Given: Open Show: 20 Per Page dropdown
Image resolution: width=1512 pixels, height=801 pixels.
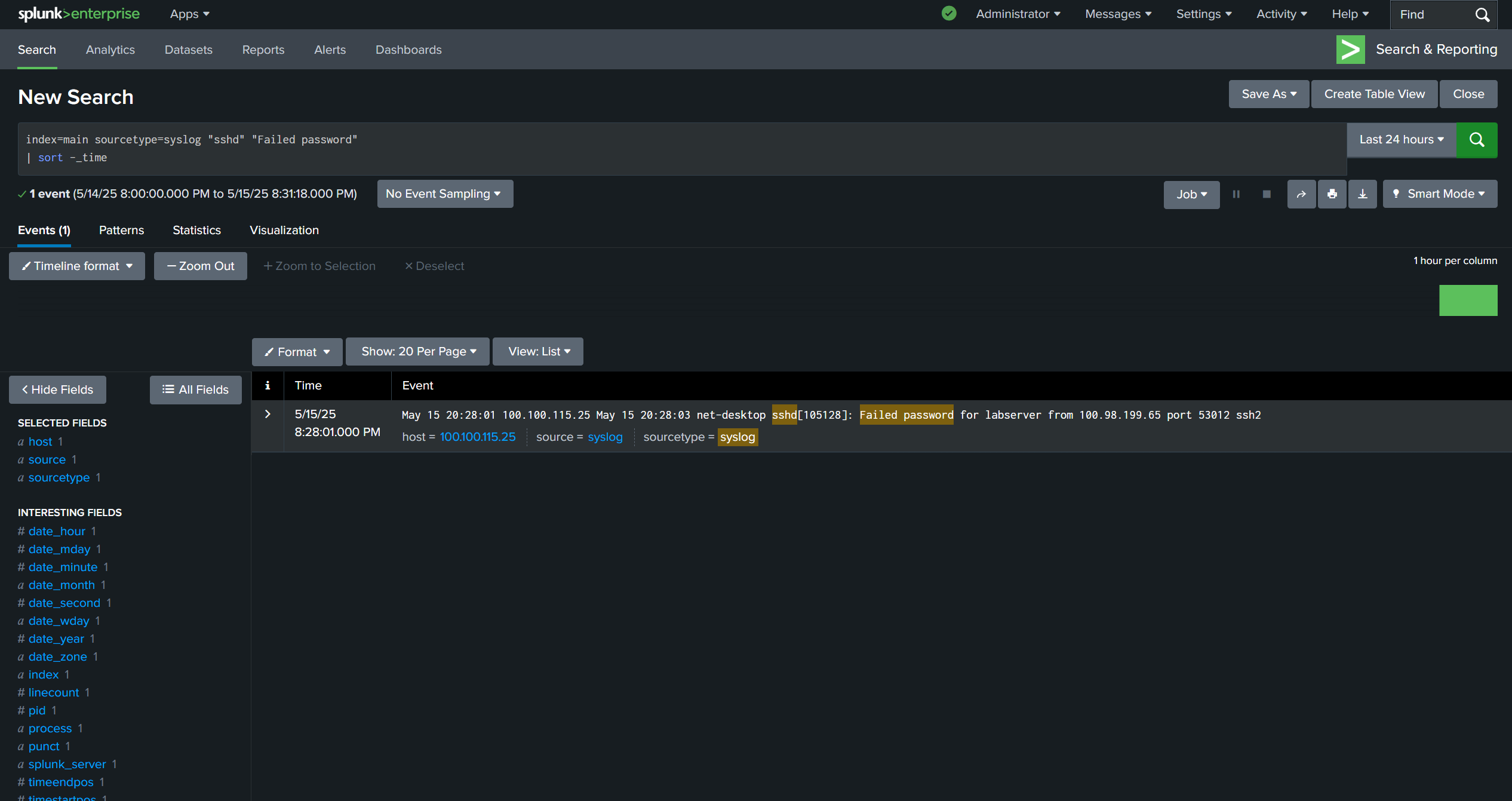Looking at the screenshot, I should pyautogui.click(x=417, y=352).
